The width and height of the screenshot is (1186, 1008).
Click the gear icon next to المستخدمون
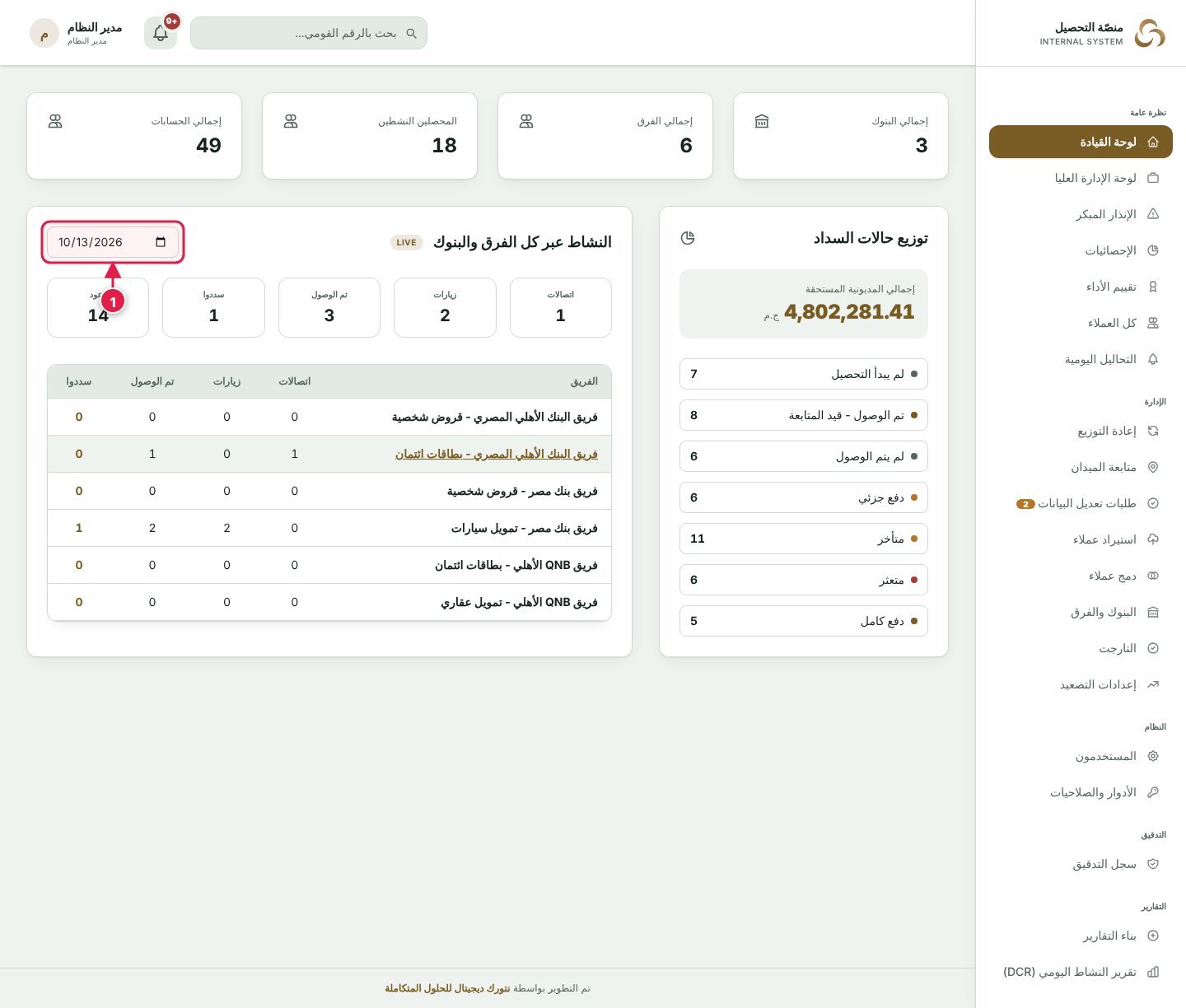point(1153,756)
